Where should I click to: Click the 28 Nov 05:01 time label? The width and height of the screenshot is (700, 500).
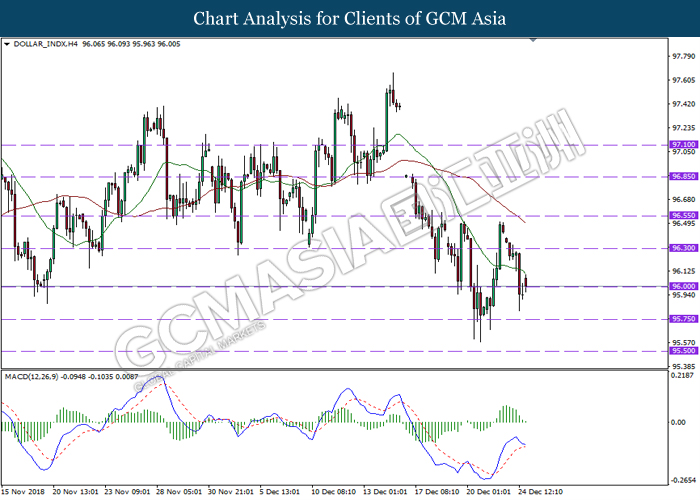[x=179, y=492]
